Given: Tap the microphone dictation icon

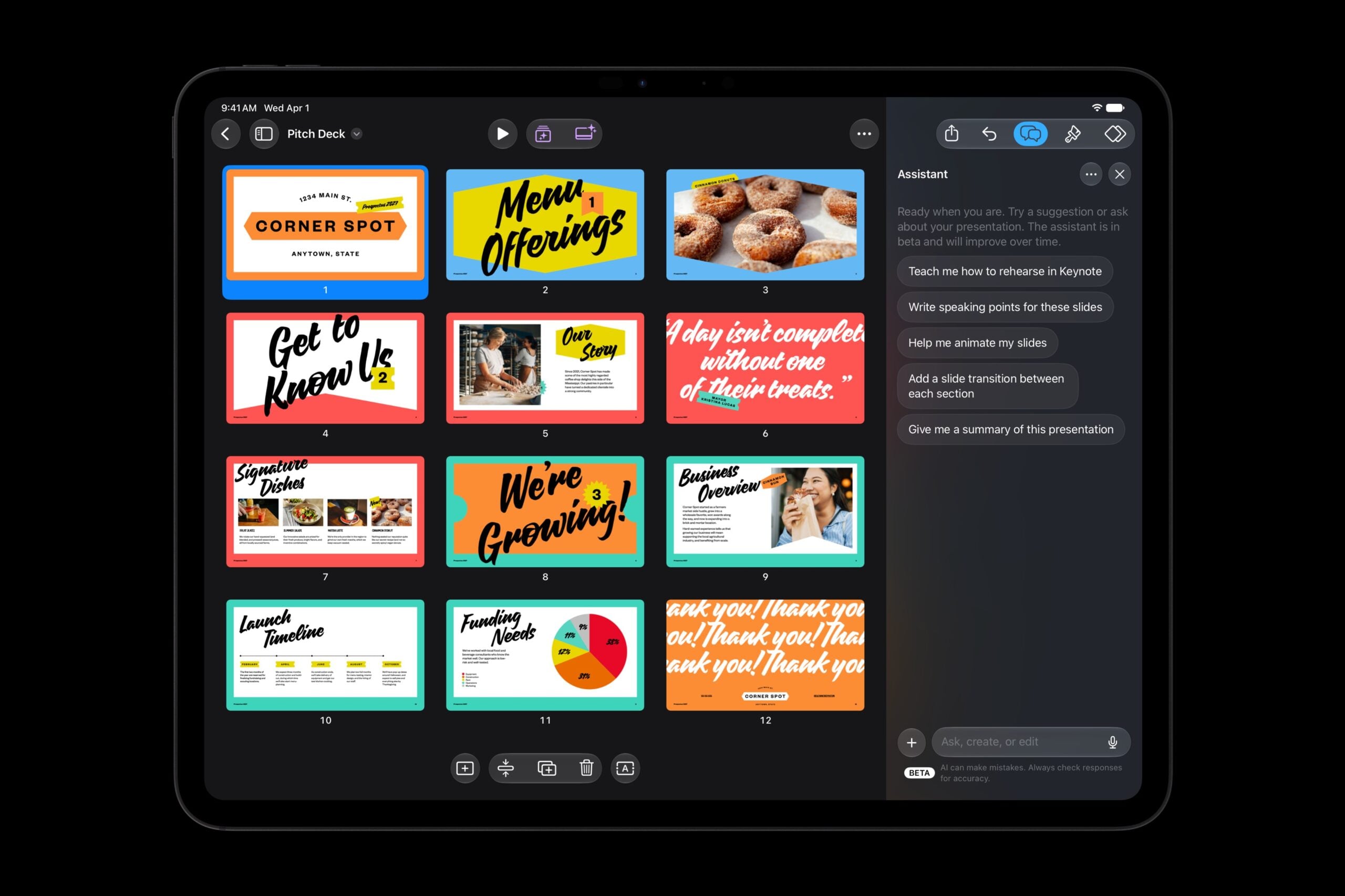Looking at the screenshot, I should pos(1112,742).
